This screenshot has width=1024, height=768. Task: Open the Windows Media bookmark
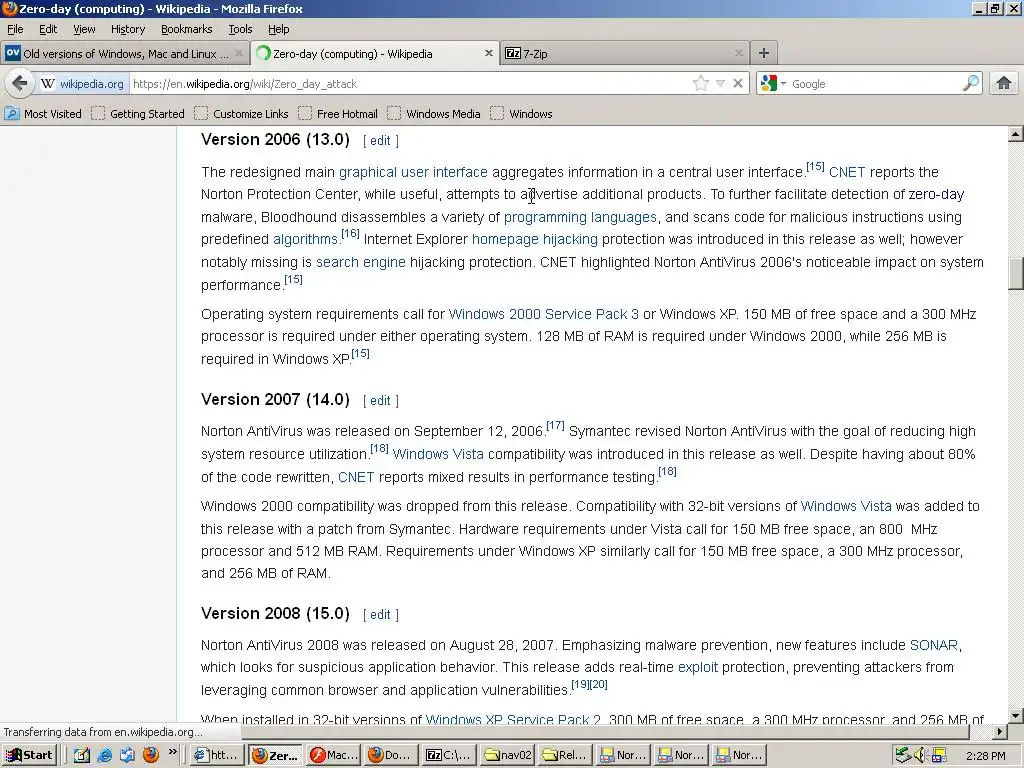coord(434,114)
